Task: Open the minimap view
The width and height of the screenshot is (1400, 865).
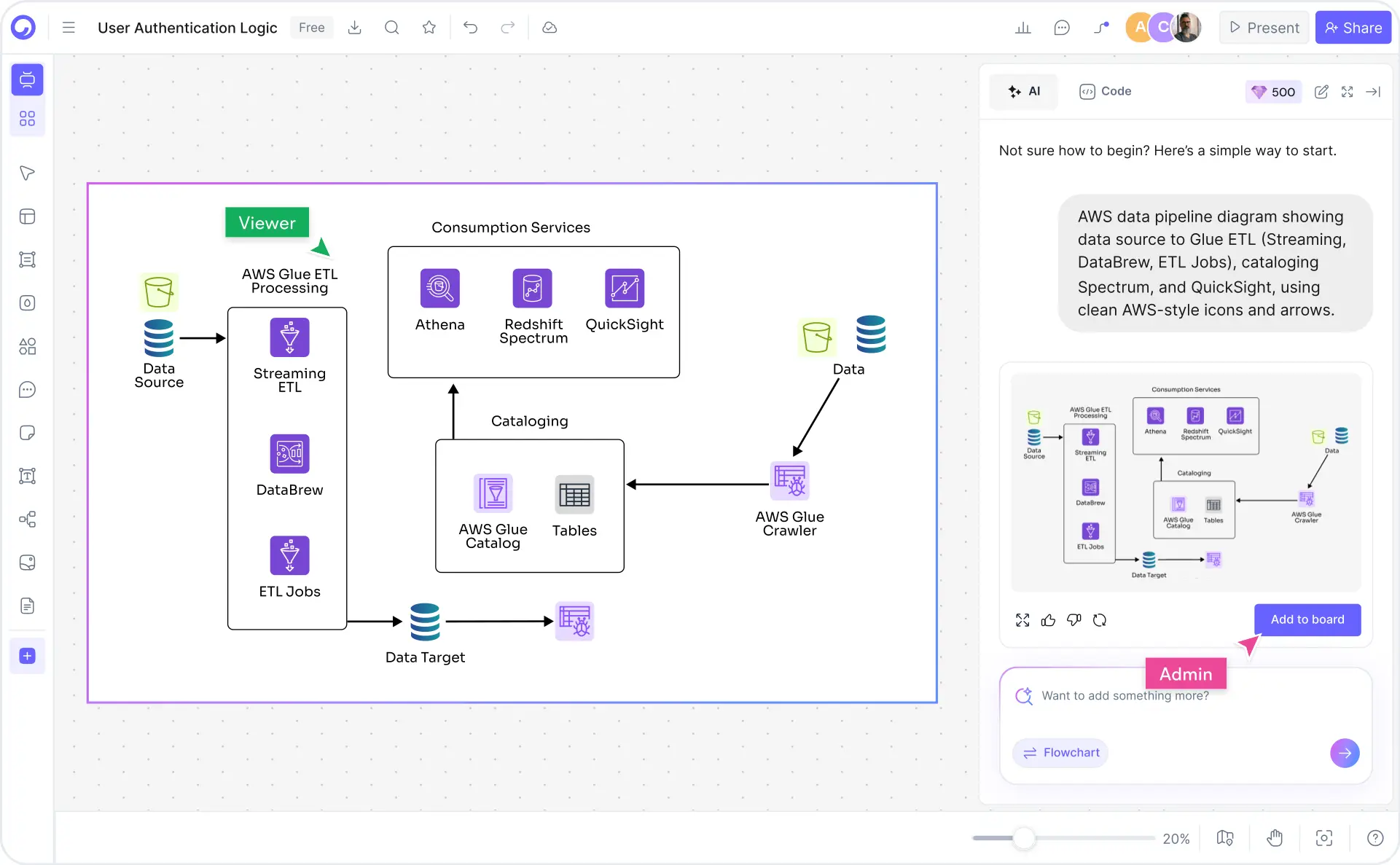Action: coord(1225,838)
